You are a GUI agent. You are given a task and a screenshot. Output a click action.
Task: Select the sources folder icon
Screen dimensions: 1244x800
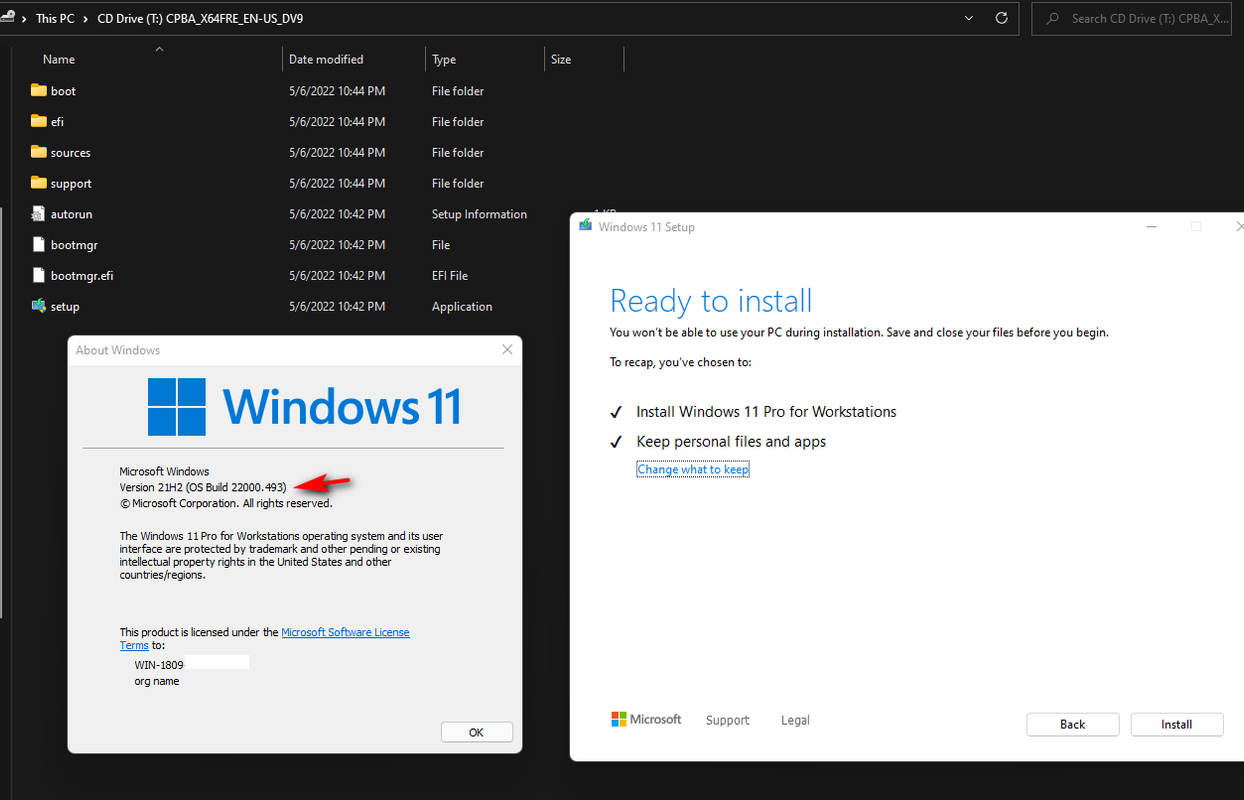click(39, 152)
